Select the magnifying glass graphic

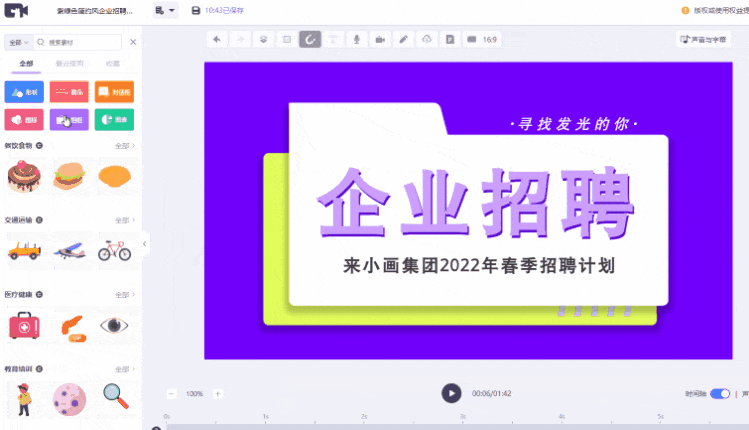[x=116, y=397]
